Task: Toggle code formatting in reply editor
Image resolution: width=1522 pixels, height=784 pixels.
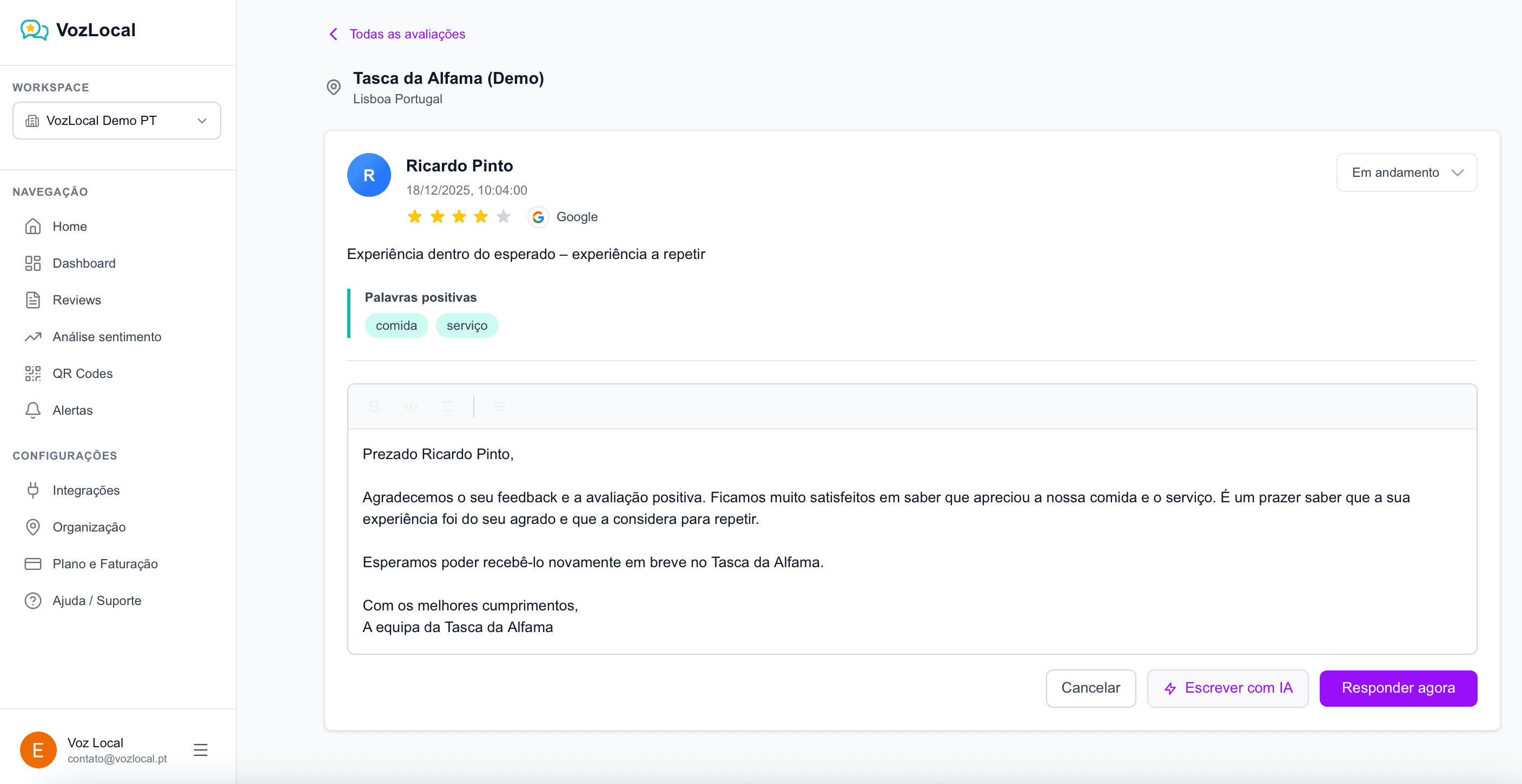Action: coord(411,407)
